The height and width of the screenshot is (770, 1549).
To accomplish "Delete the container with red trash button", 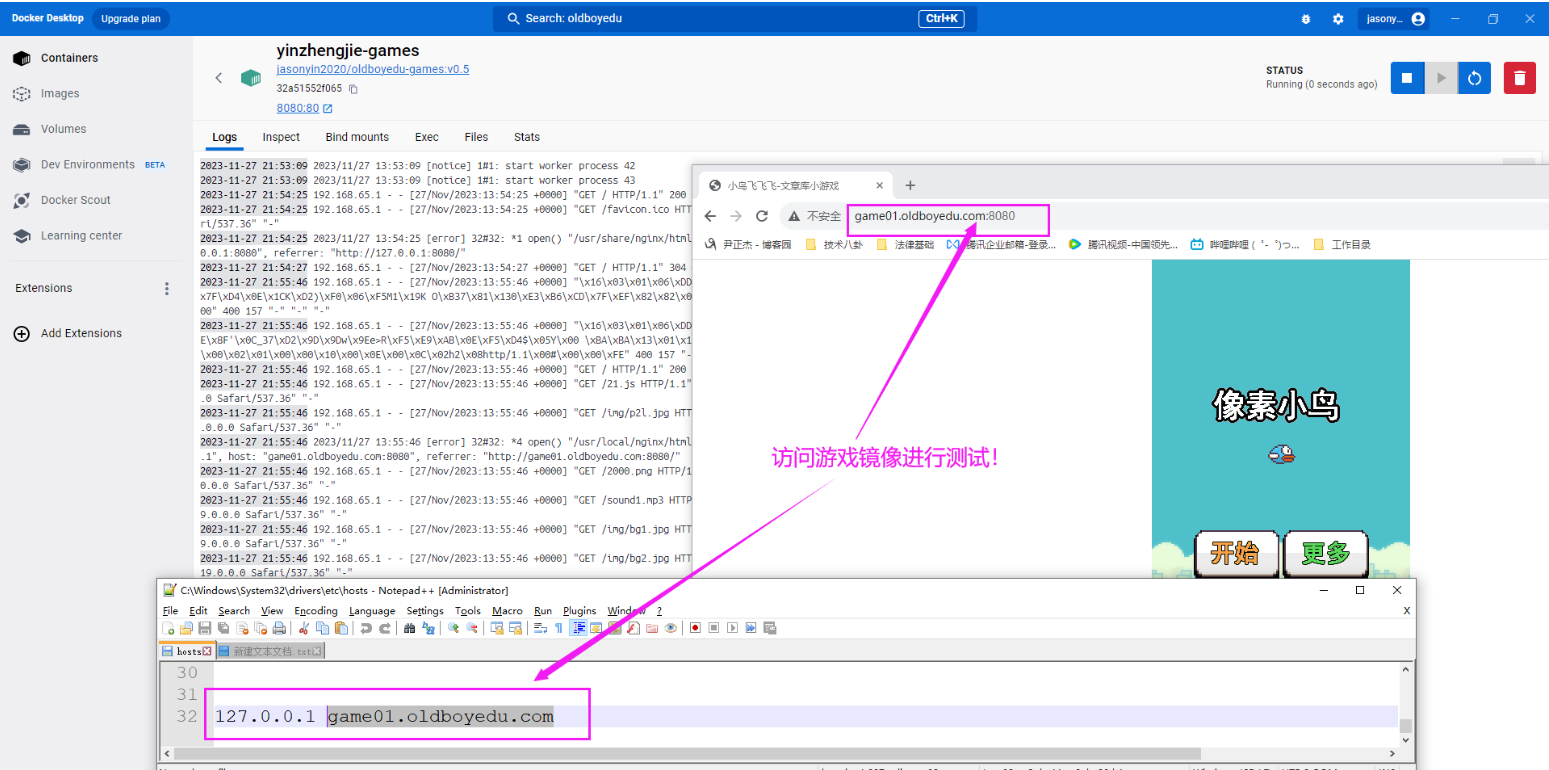I will tap(1519, 78).
